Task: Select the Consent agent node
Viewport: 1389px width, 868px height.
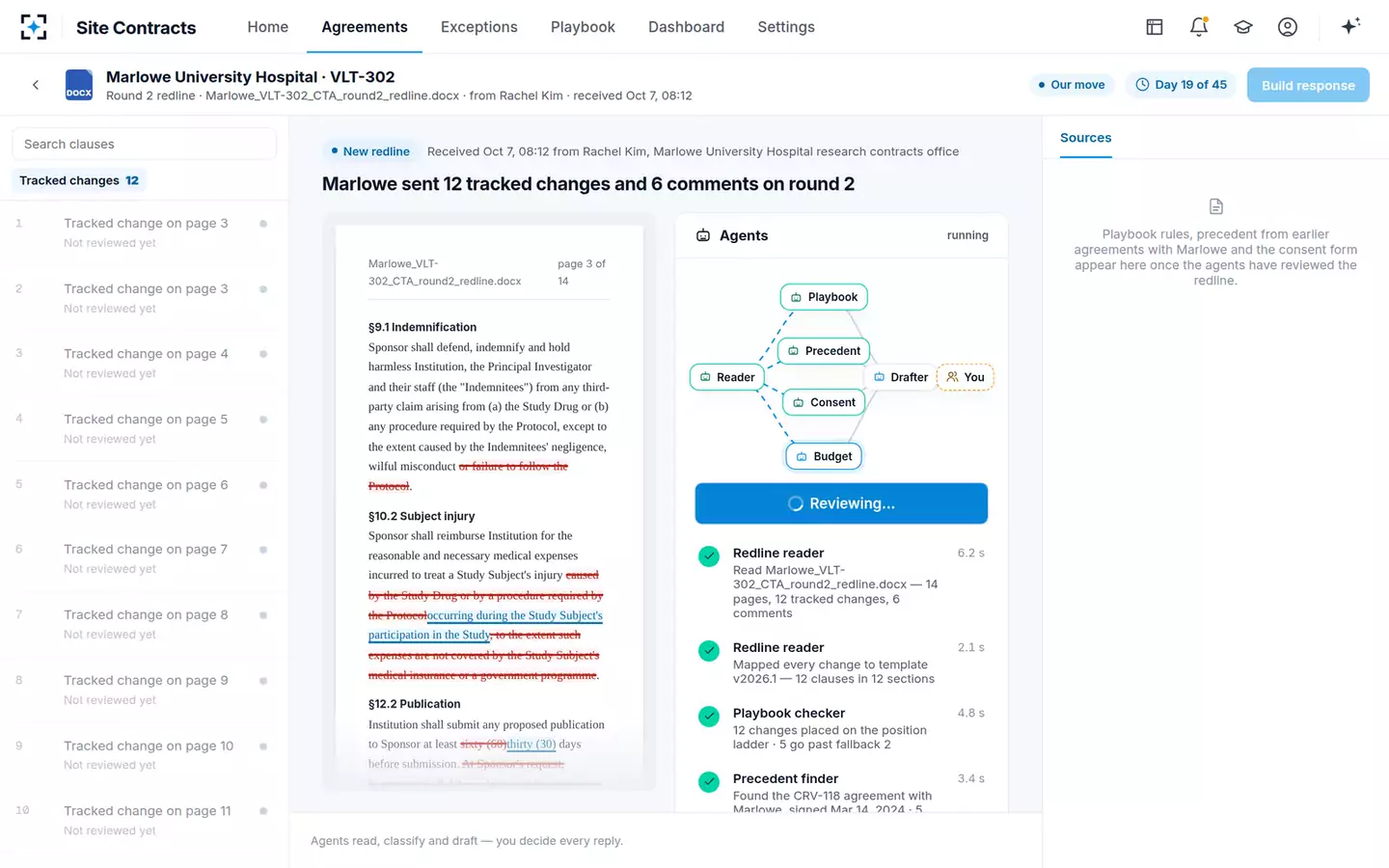Action: (824, 402)
